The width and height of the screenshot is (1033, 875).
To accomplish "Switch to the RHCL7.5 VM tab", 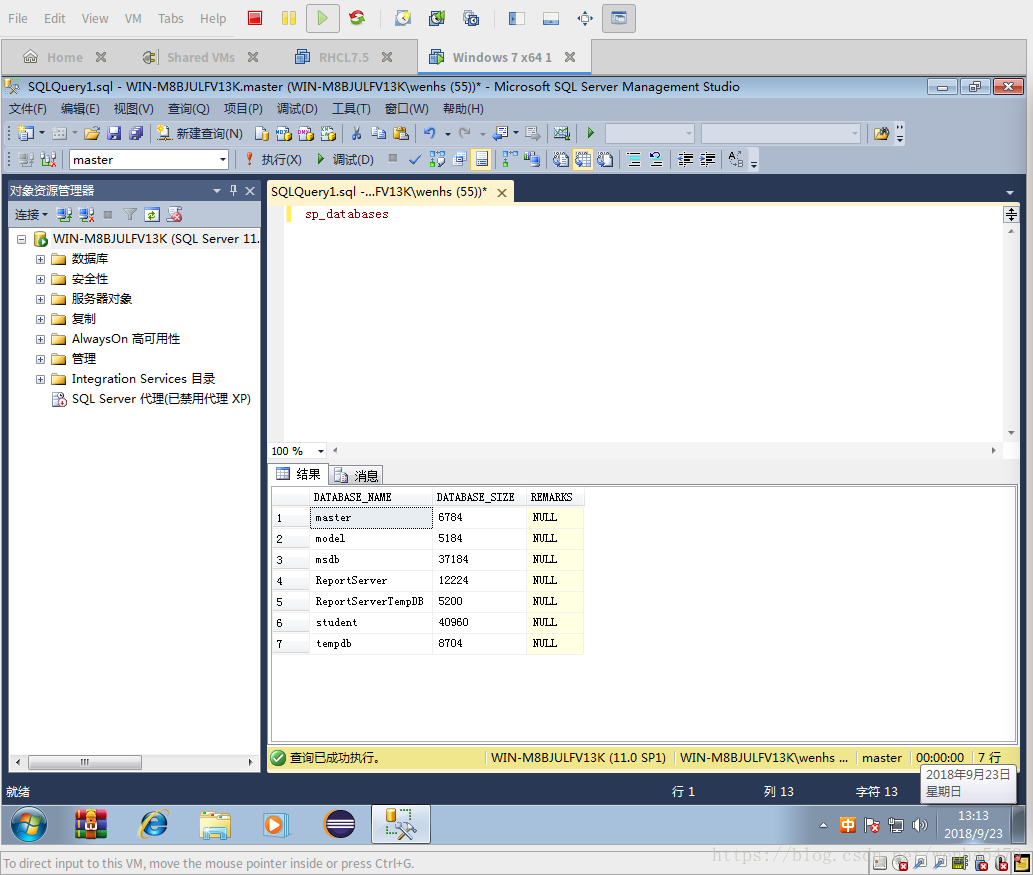I will click(343, 57).
